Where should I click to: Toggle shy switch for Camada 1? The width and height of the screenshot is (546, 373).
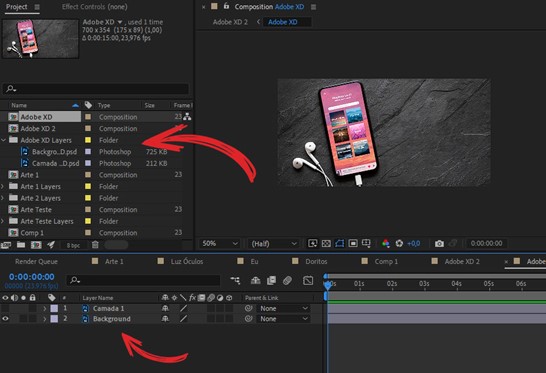(165, 308)
